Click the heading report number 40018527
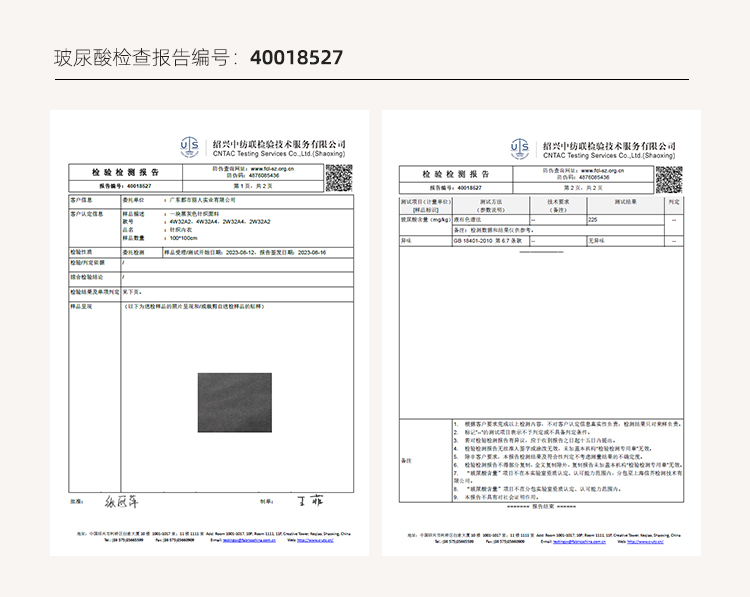The height and width of the screenshot is (597, 750). 296,57
